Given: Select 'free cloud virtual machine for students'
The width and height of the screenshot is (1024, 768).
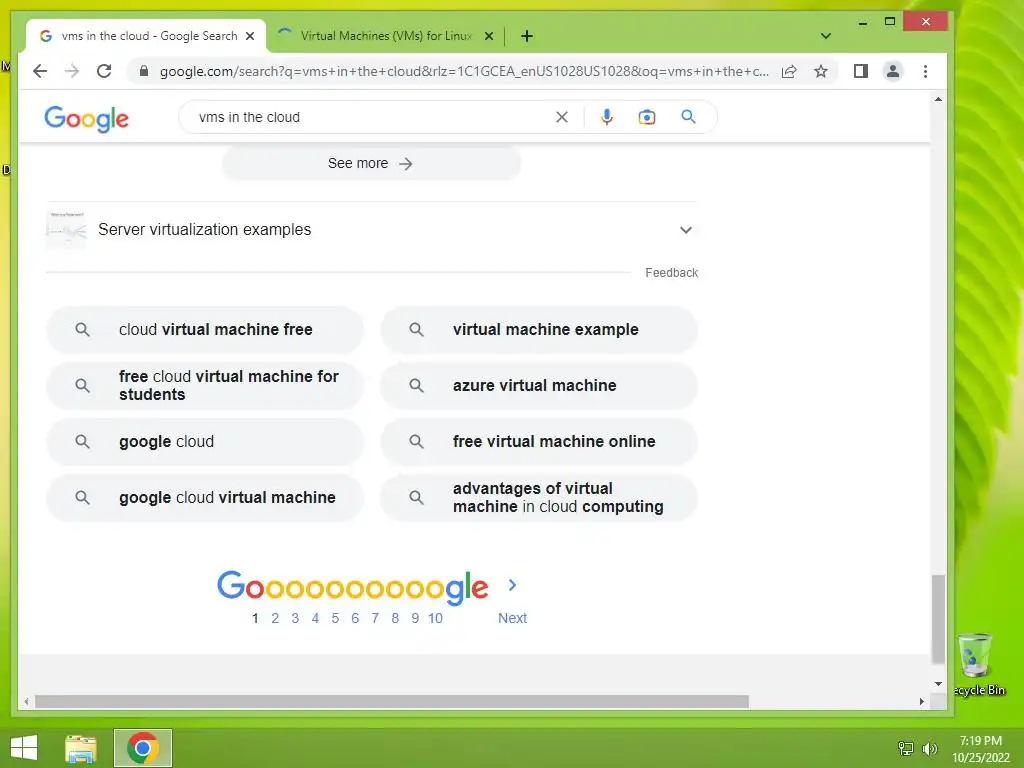Looking at the screenshot, I should pyautogui.click(x=204, y=385).
